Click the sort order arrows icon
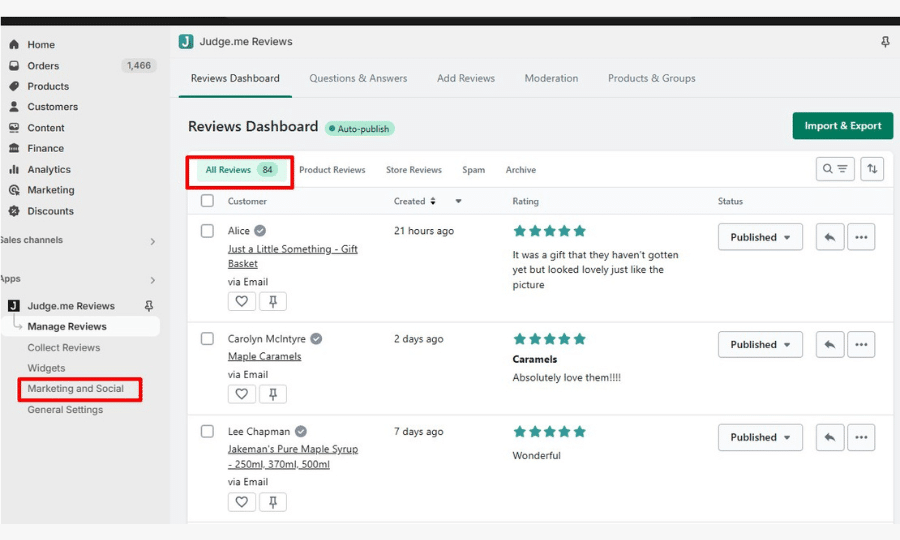The width and height of the screenshot is (900, 540). click(873, 169)
